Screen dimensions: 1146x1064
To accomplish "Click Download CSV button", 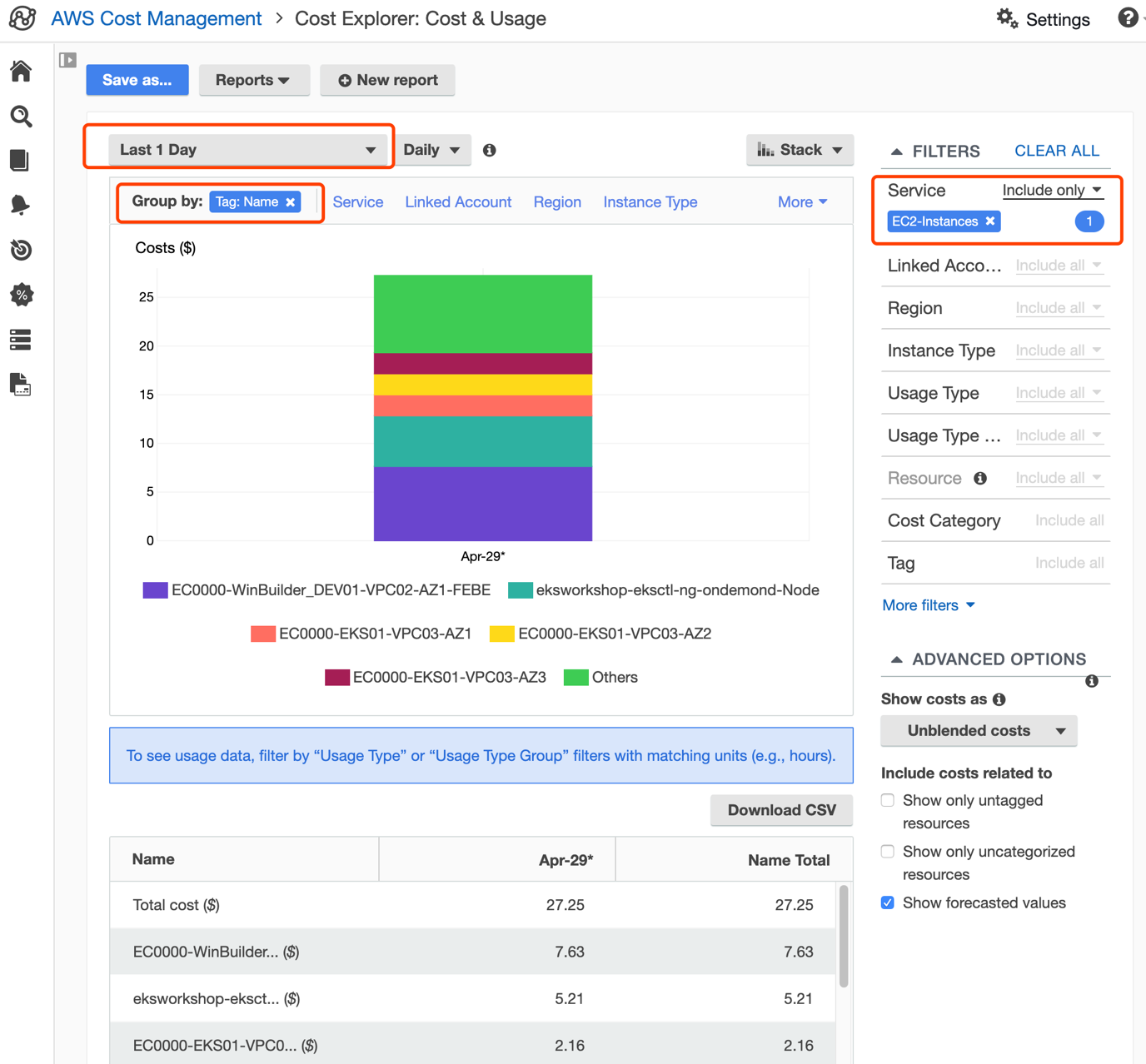I will [781, 810].
